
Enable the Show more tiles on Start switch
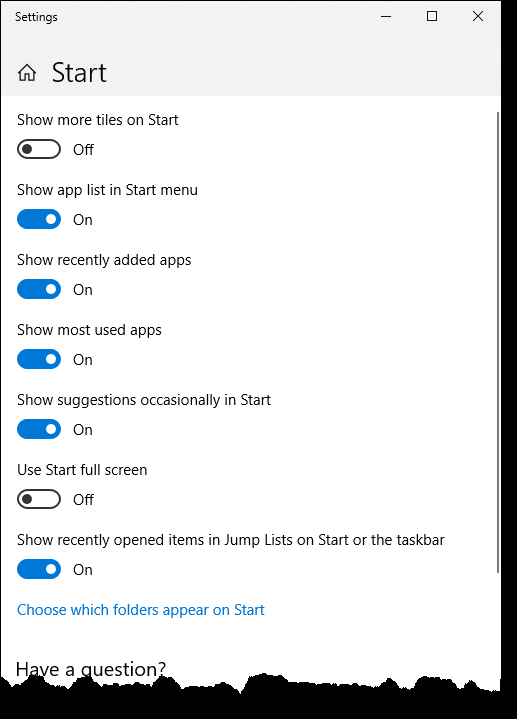39,149
